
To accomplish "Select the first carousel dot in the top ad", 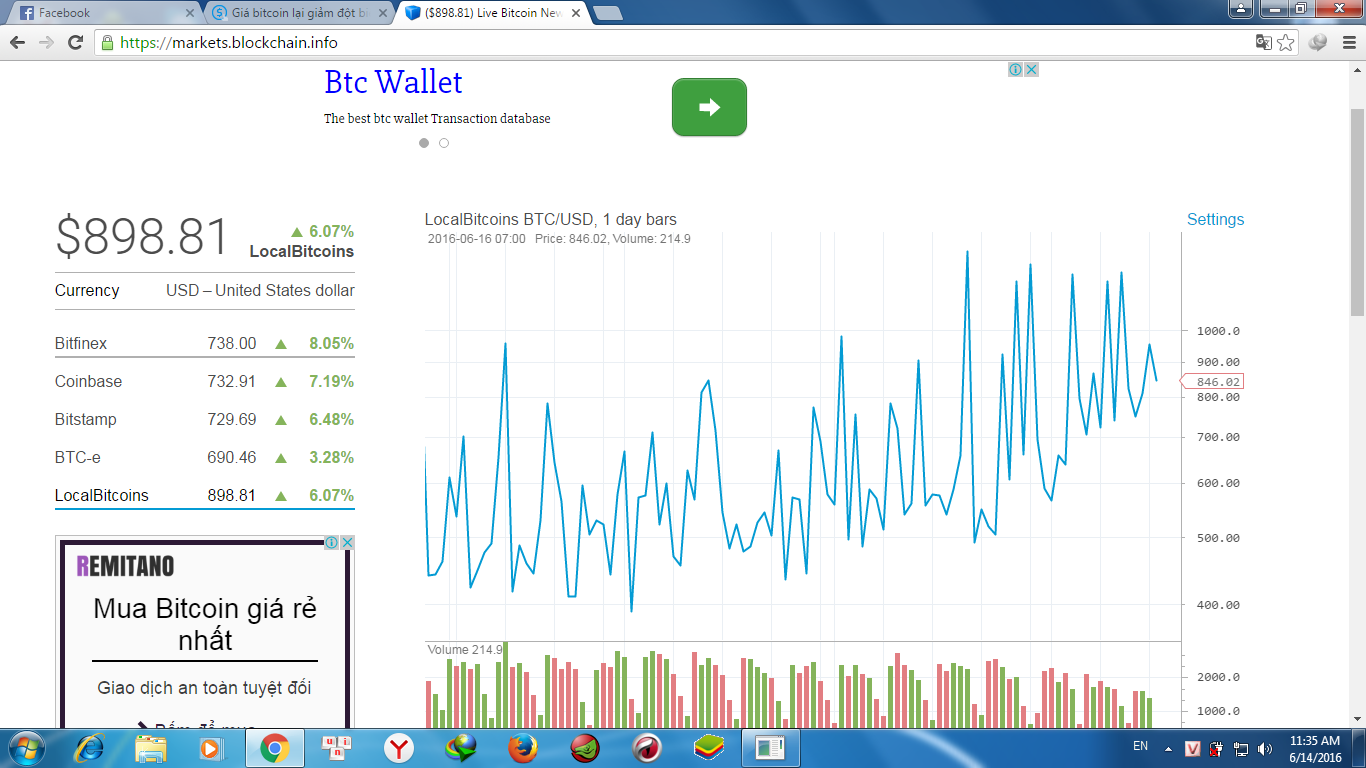I will [424, 143].
